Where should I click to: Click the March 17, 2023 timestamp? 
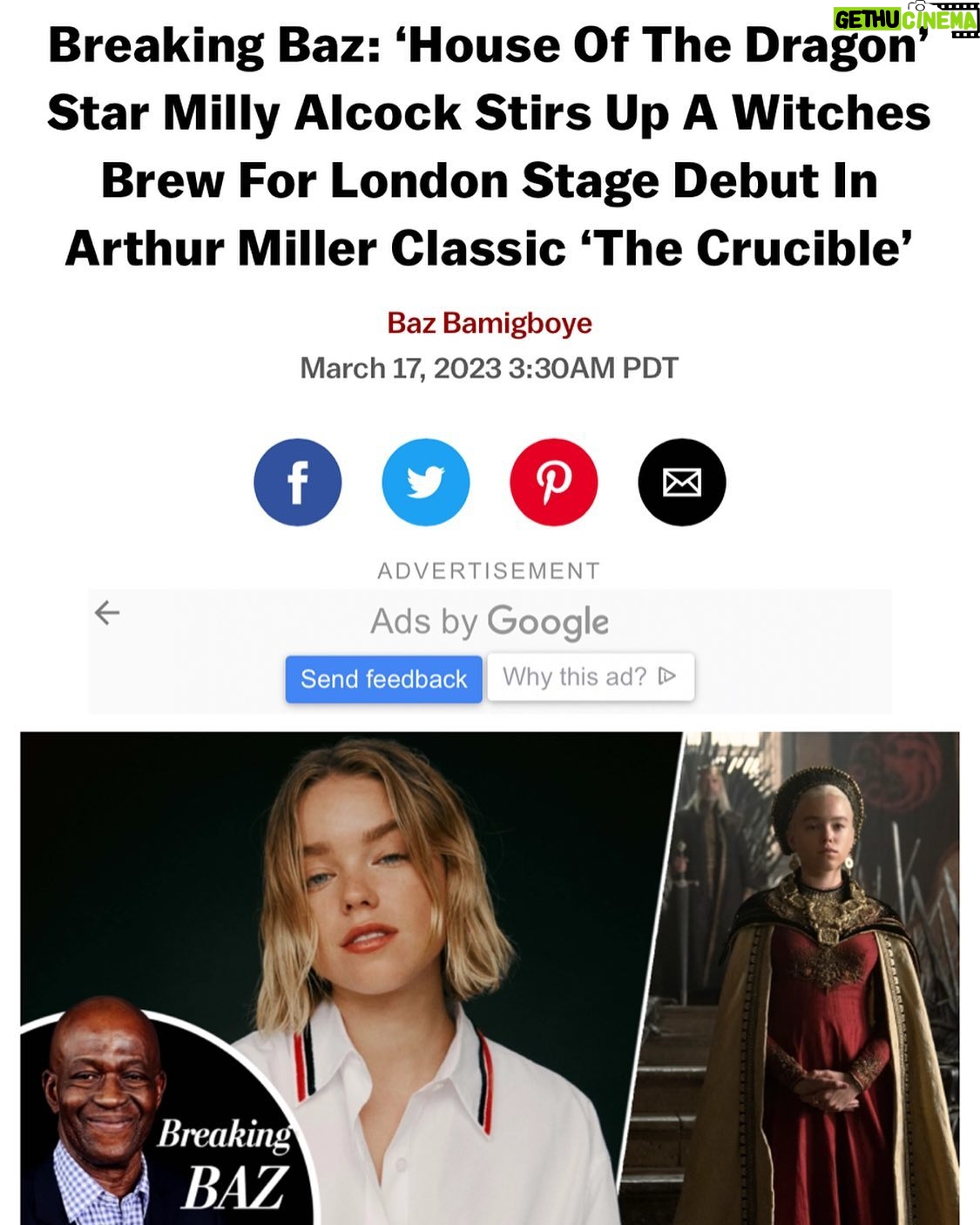click(x=489, y=368)
